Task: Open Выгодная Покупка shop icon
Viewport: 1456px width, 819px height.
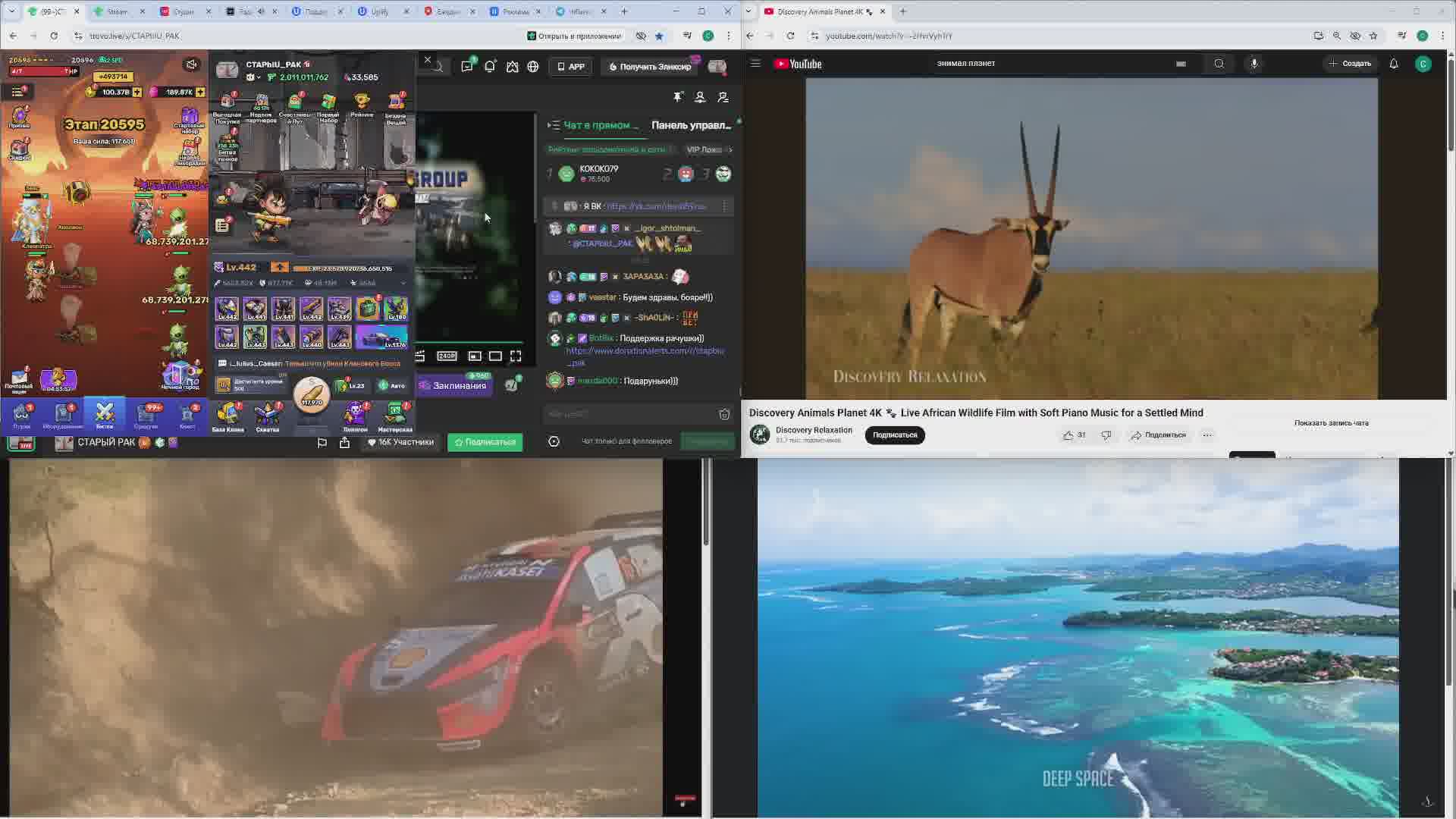Action: point(227,107)
